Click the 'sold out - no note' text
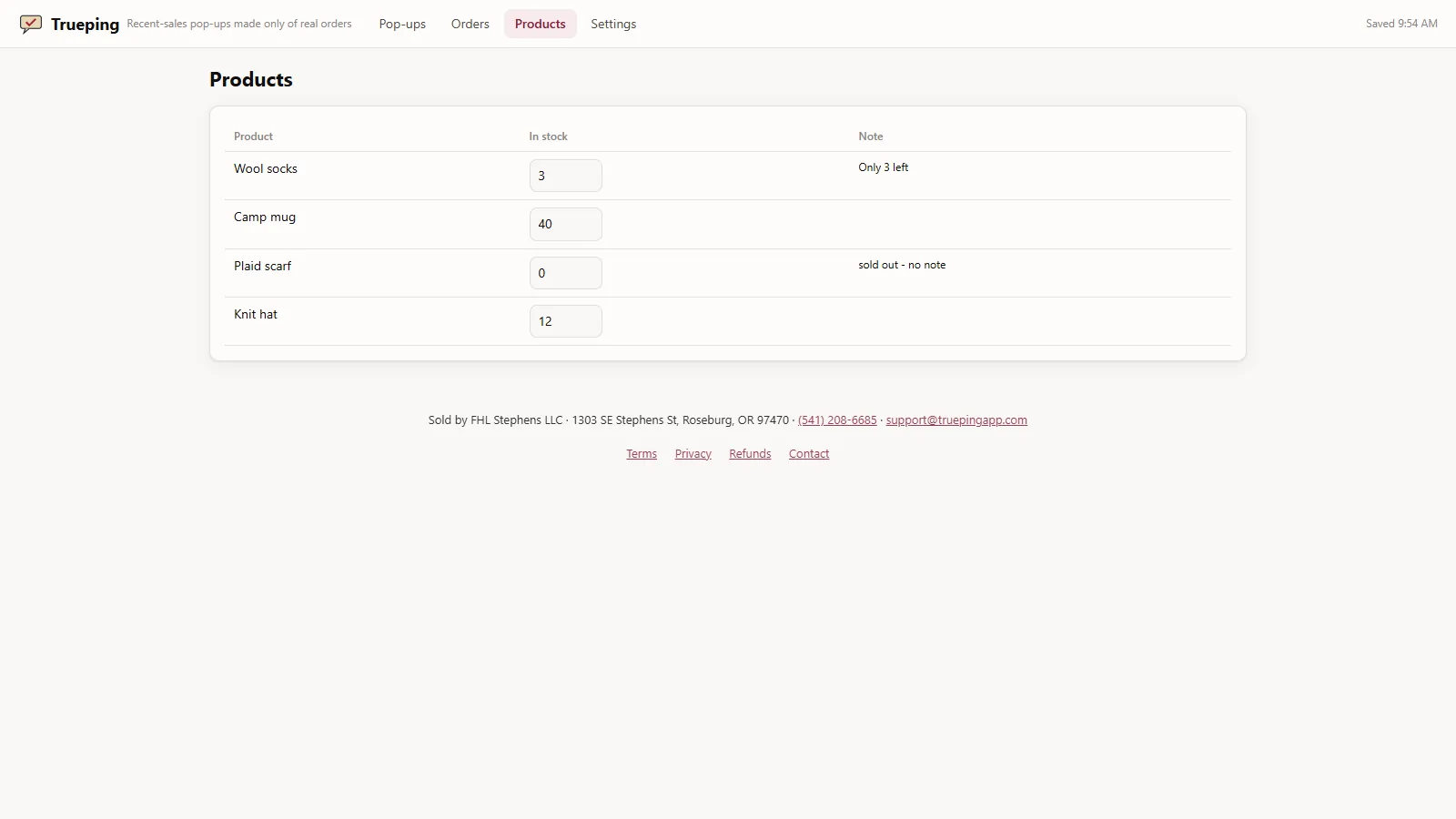Viewport: 1456px width, 819px height. coord(902,265)
